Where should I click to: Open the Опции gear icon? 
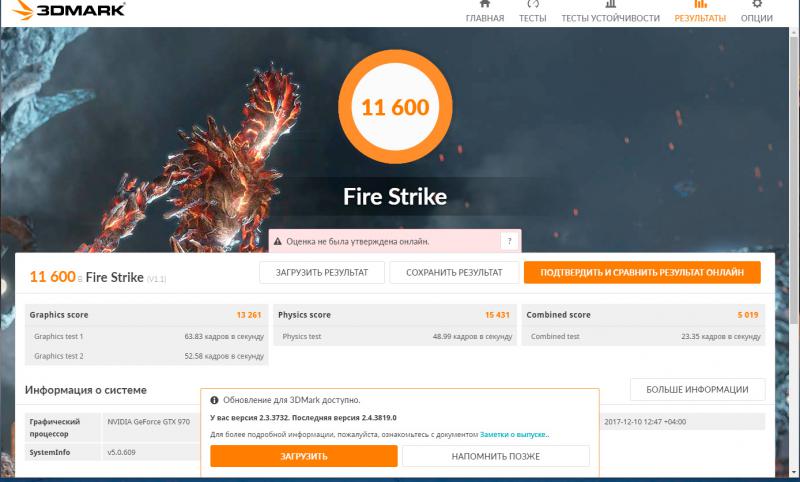(757, 5)
